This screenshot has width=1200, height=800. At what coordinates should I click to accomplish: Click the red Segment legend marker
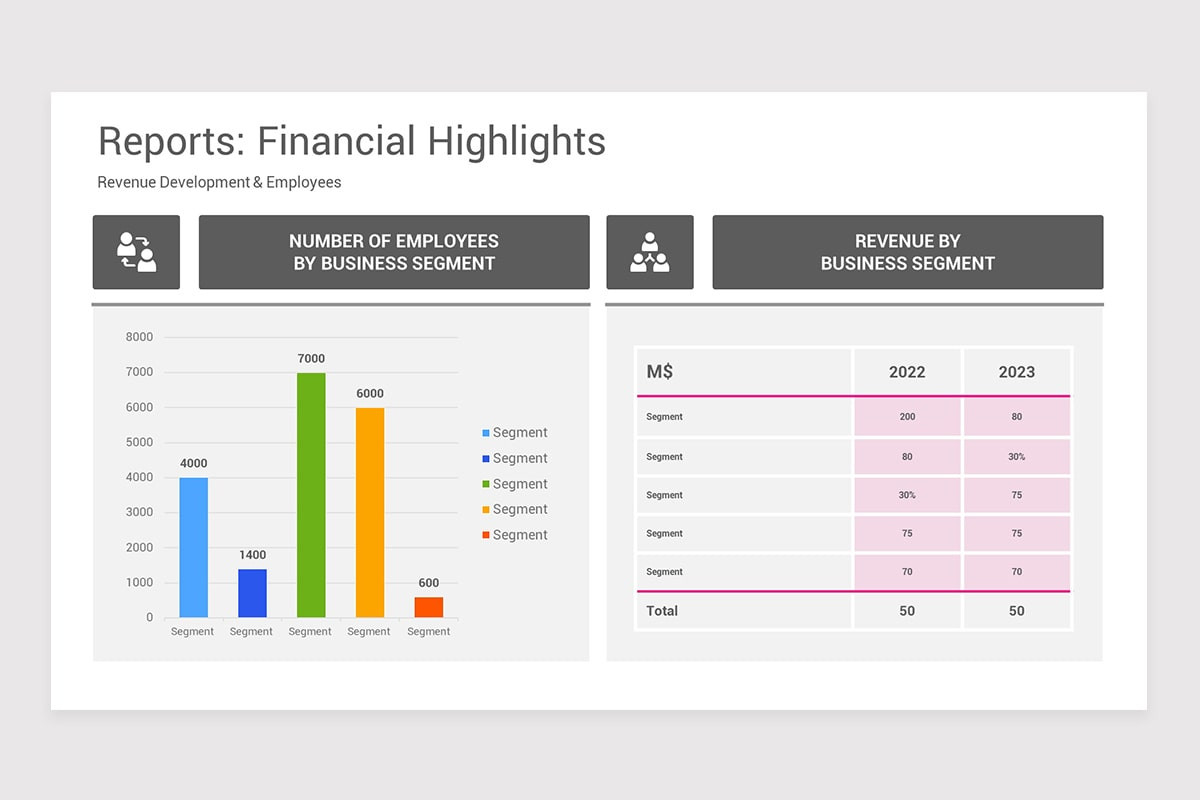(x=484, y=535)
